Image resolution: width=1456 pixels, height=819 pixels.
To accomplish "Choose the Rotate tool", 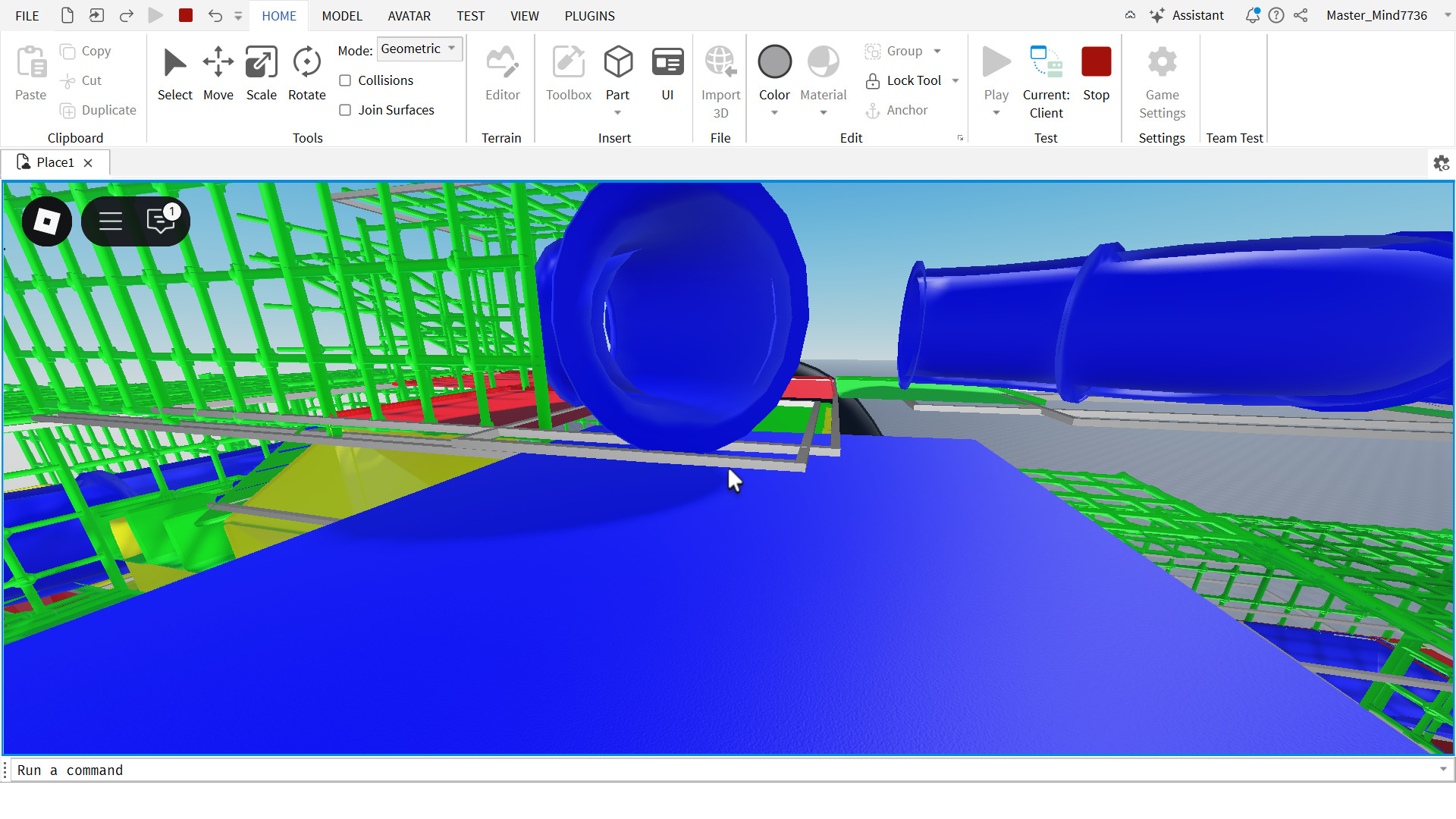I will coord(306,73).
